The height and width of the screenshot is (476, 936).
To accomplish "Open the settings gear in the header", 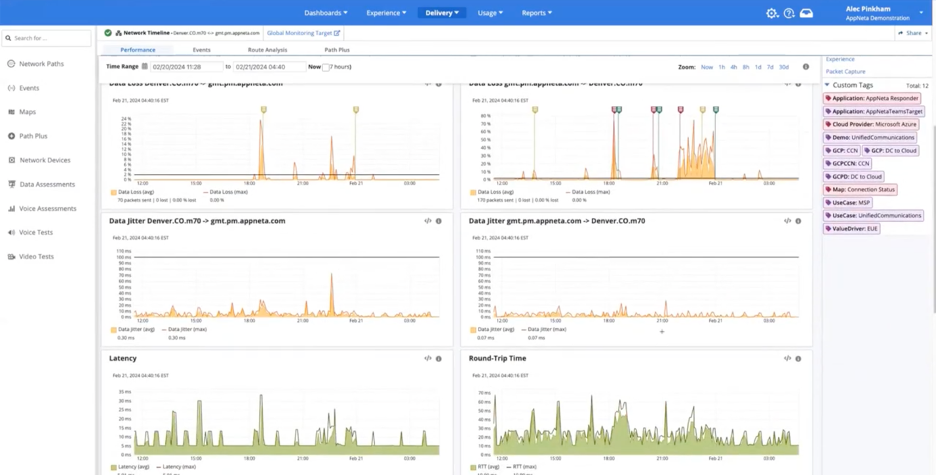I will coord(772,13).
